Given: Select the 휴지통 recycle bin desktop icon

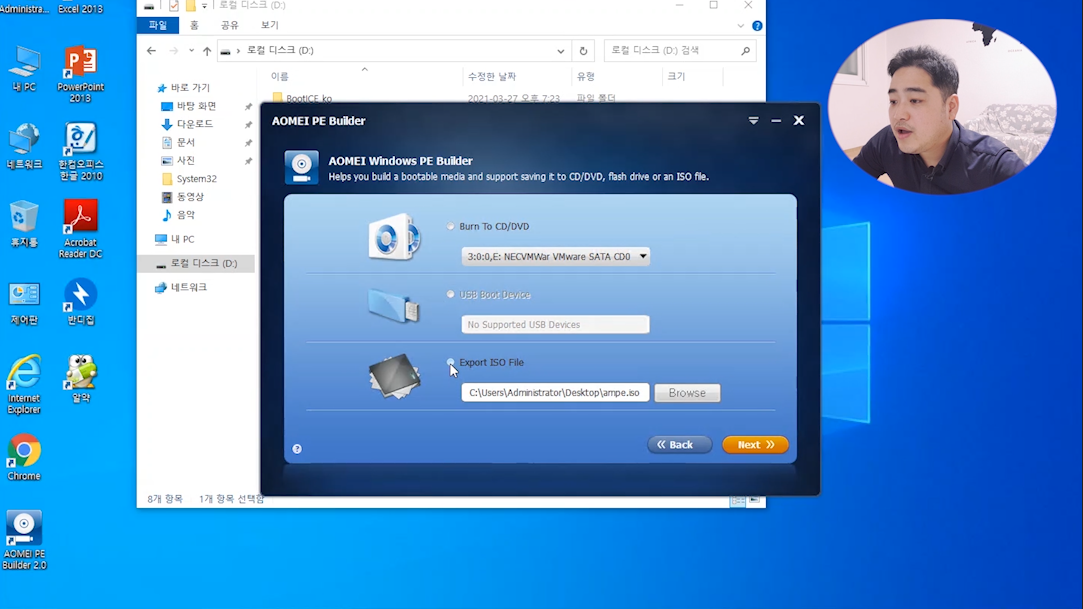Looking at the screenshot, I should point(24,224).
